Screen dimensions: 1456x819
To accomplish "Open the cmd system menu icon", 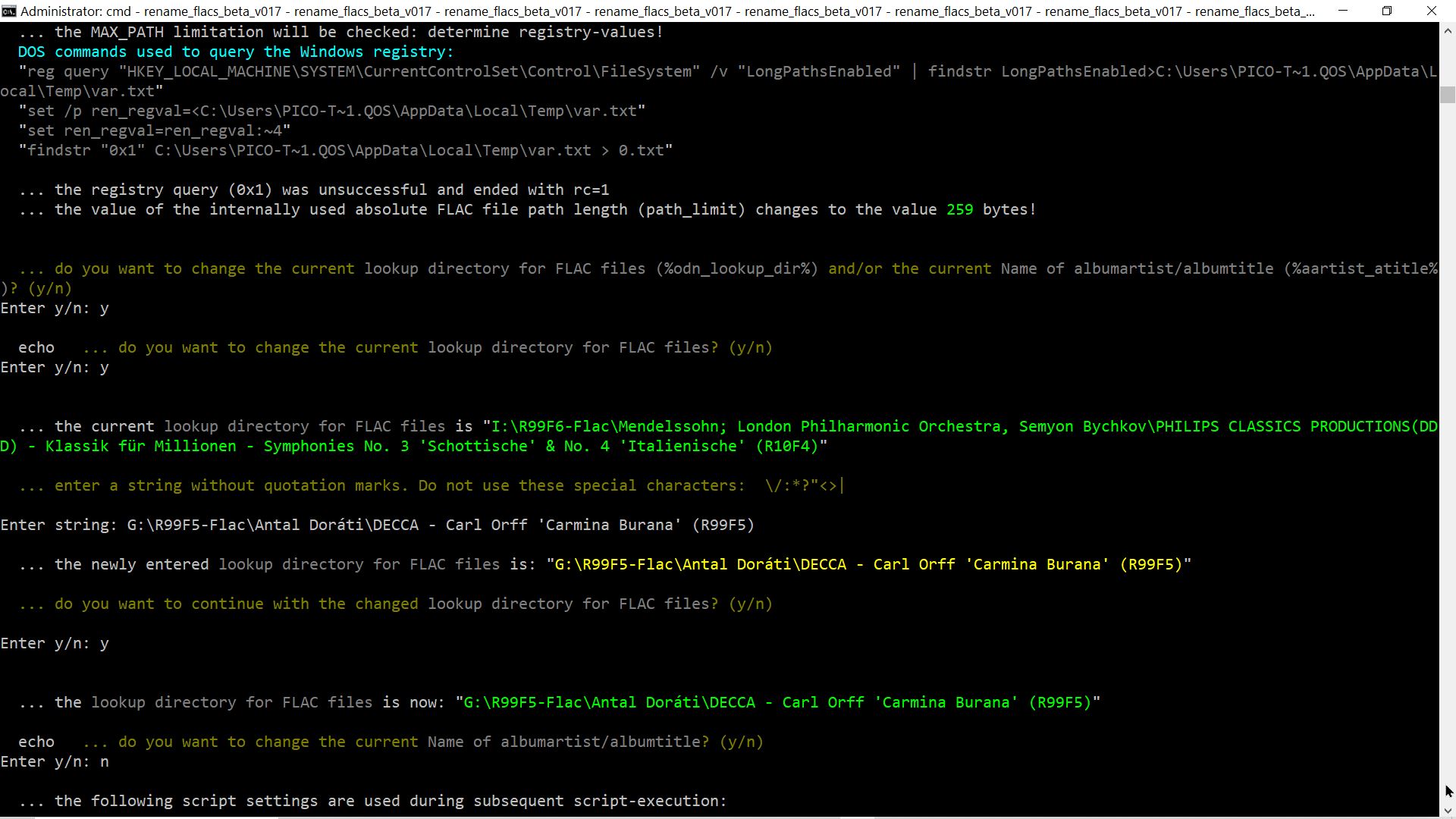I will pyautogui.click(x=8, y=11).
